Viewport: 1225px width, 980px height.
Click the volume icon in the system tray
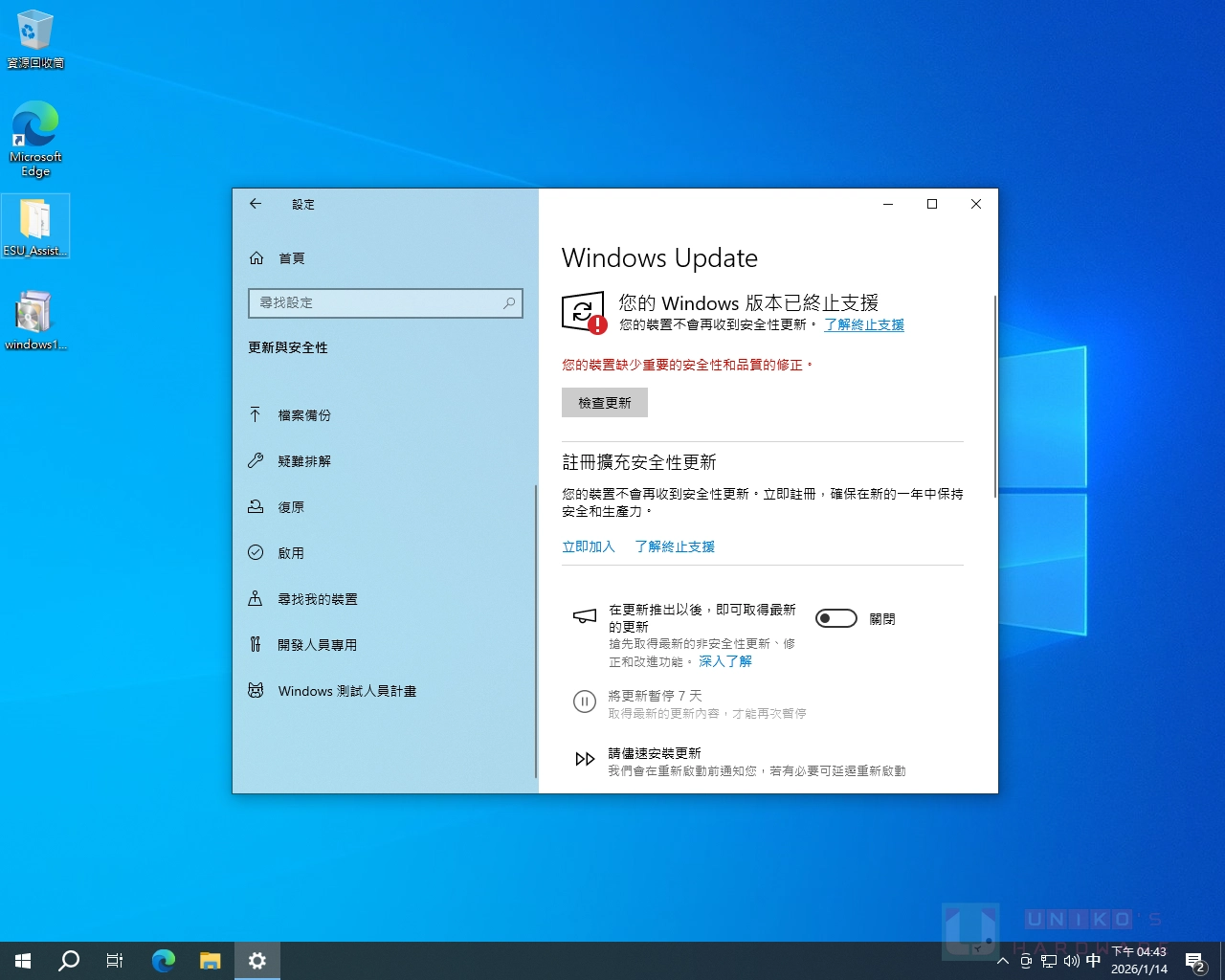pos(1071,961)
